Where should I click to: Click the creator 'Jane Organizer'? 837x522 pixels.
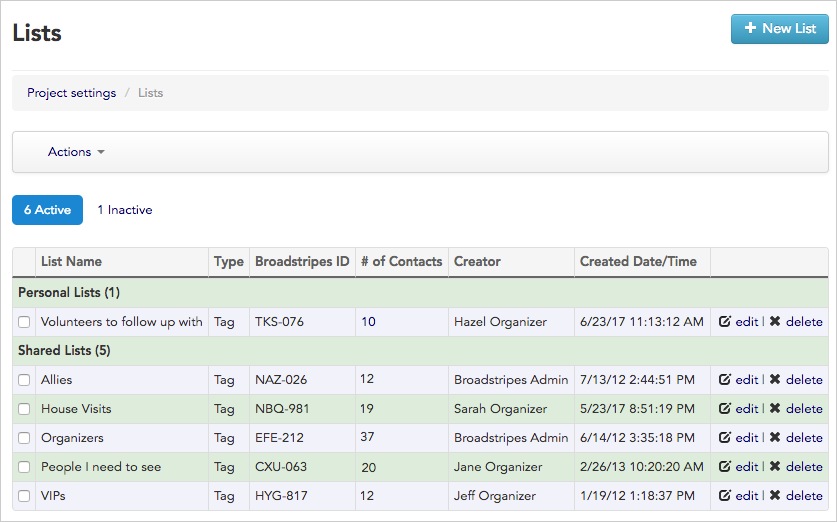pos(498,467)
